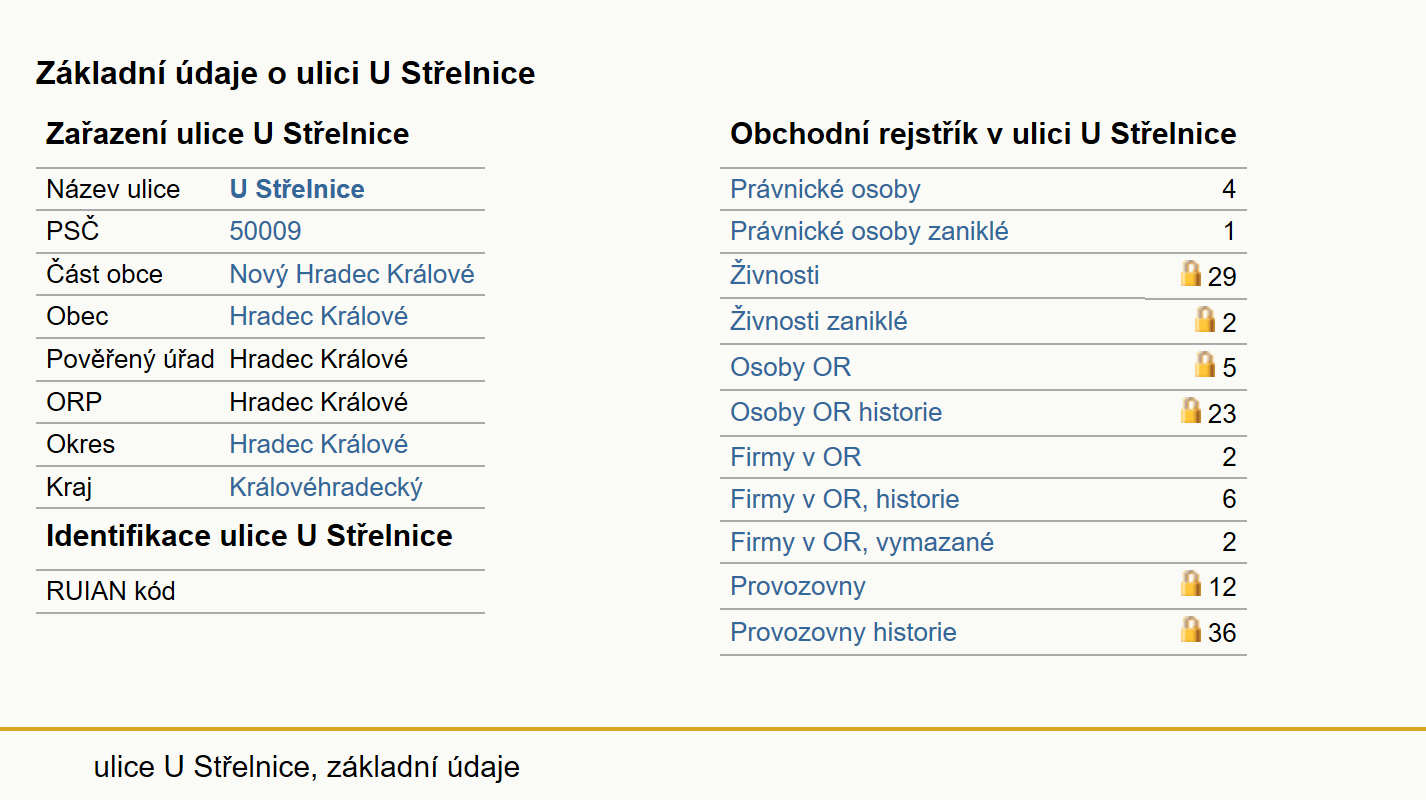Open the Královéhradecký region link
This screenshot has width=1426, height=800.
coord(326,488)
